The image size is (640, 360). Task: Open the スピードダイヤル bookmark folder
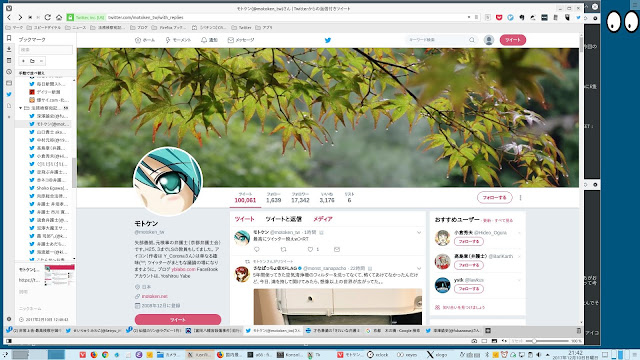(44, 28)
